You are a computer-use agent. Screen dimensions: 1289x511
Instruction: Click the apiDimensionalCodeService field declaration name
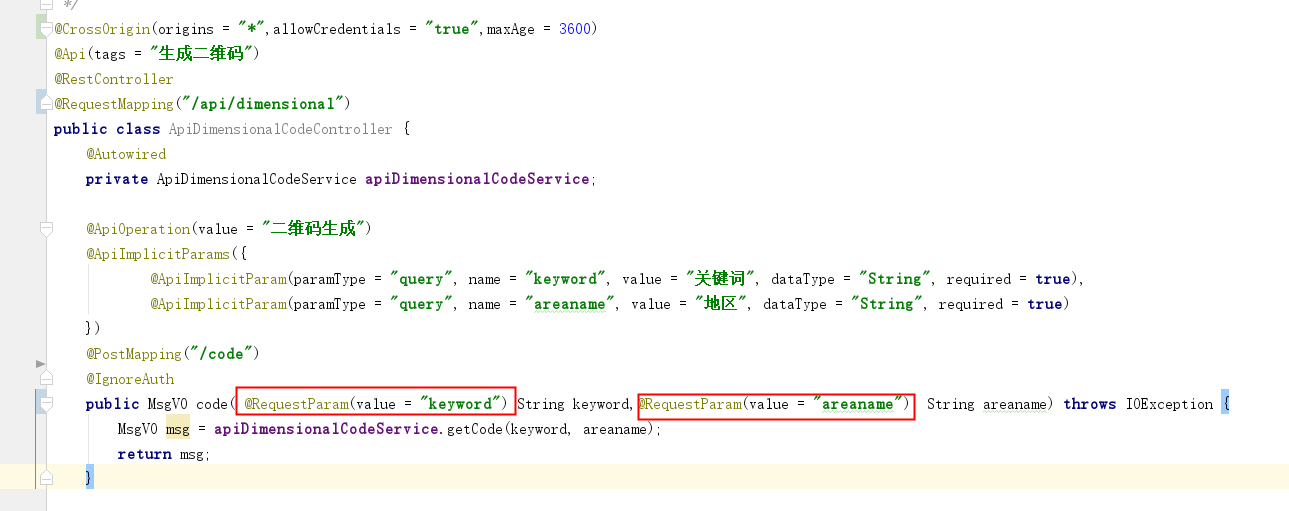[x=478, y=179]
